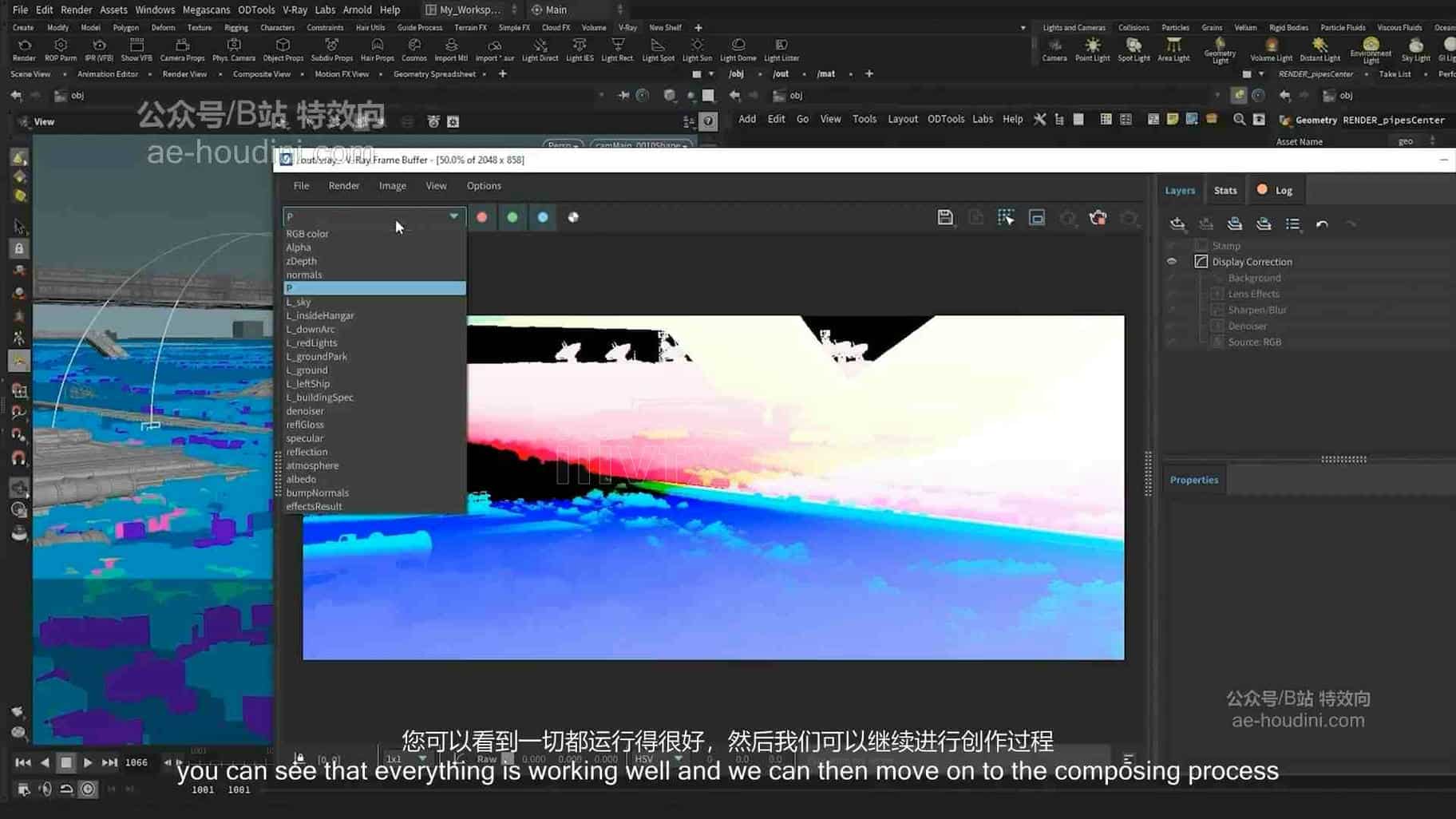Open the V-Ray menu in main menubar
The height and width of the screenshot is (819, 1456).
(x=295, y=10)
